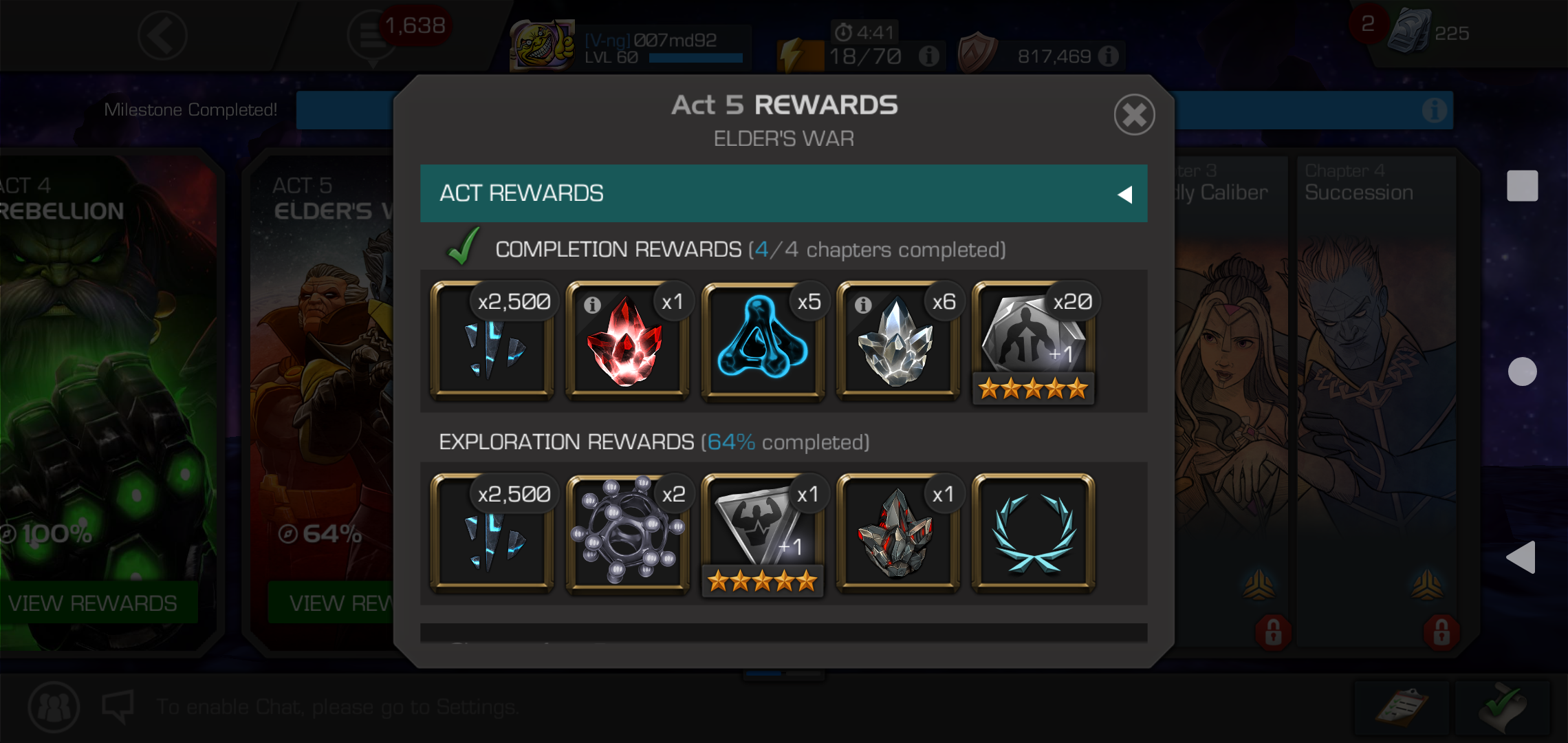Open the menu with 1,638 notifications

(x=372, y=36)
